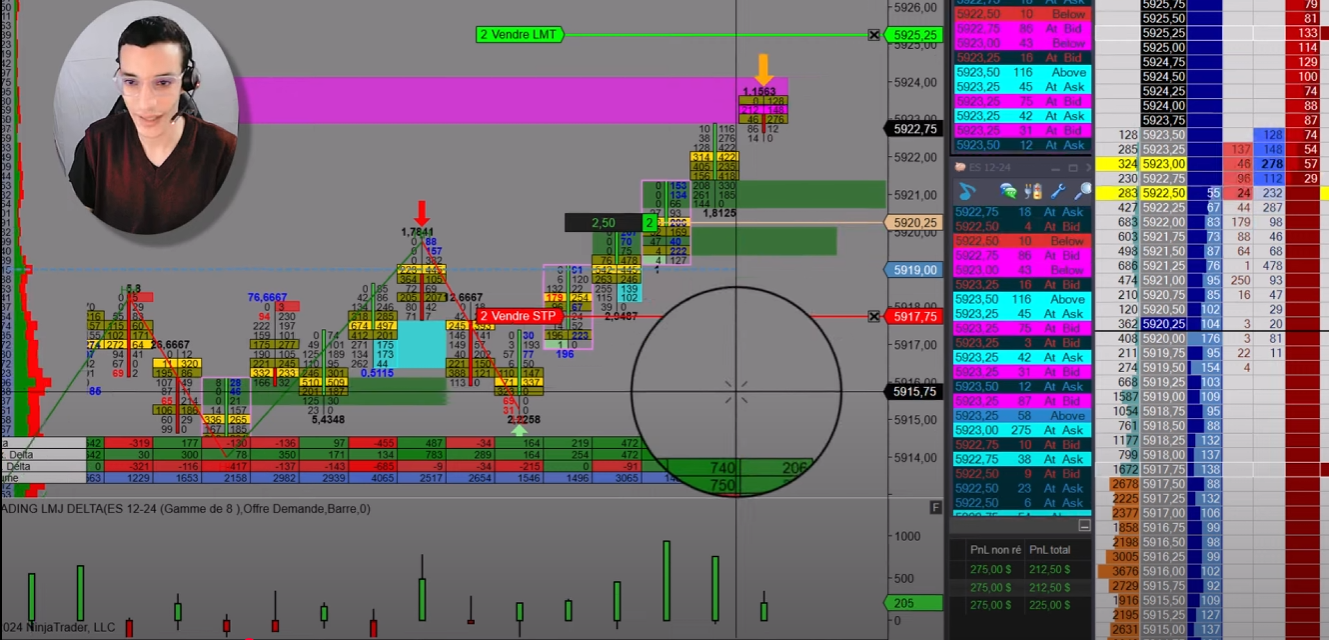Click the yellow-highlighted 5923,00 price in DOM

coord(1163,164)
